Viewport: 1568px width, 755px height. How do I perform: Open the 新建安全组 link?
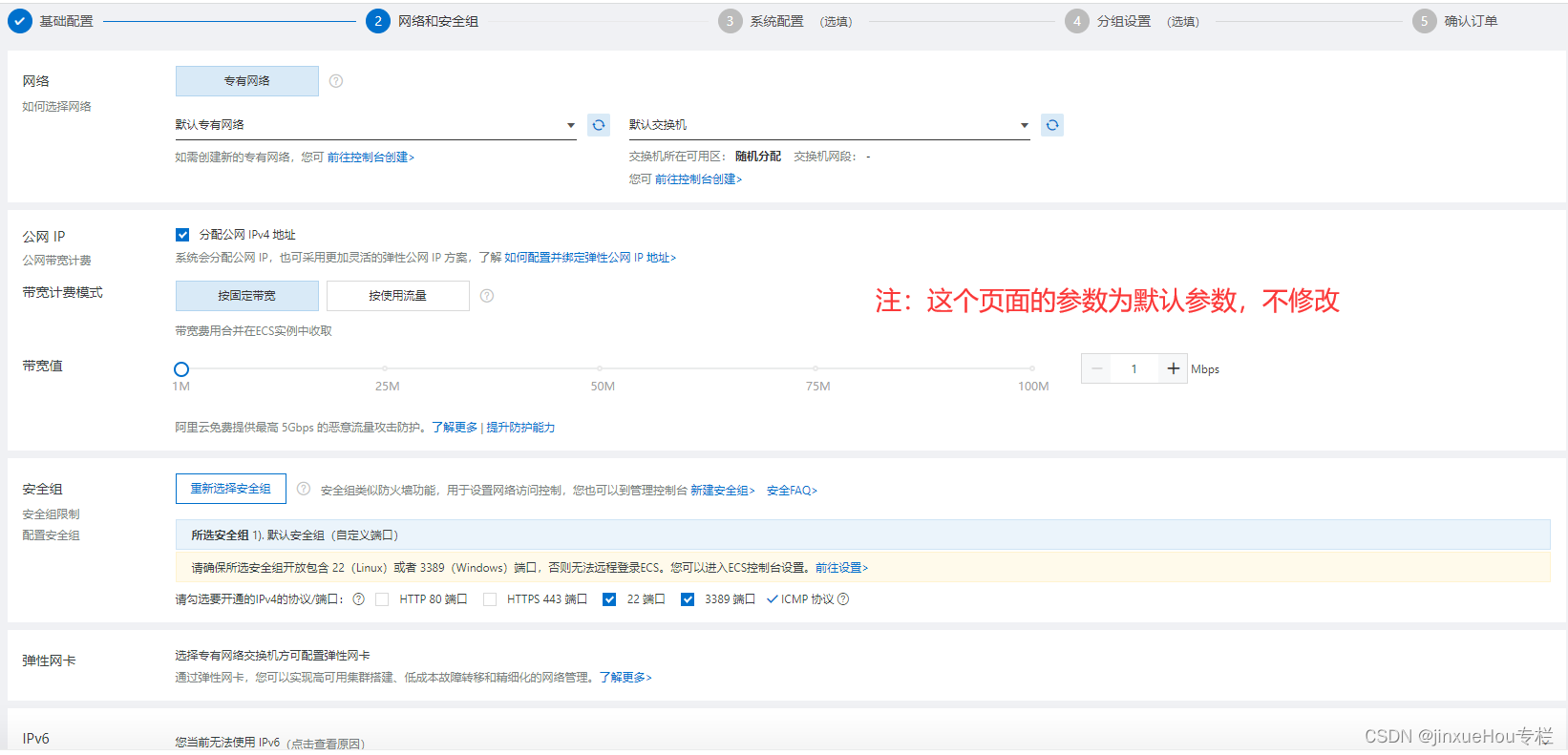click(723, 491)
